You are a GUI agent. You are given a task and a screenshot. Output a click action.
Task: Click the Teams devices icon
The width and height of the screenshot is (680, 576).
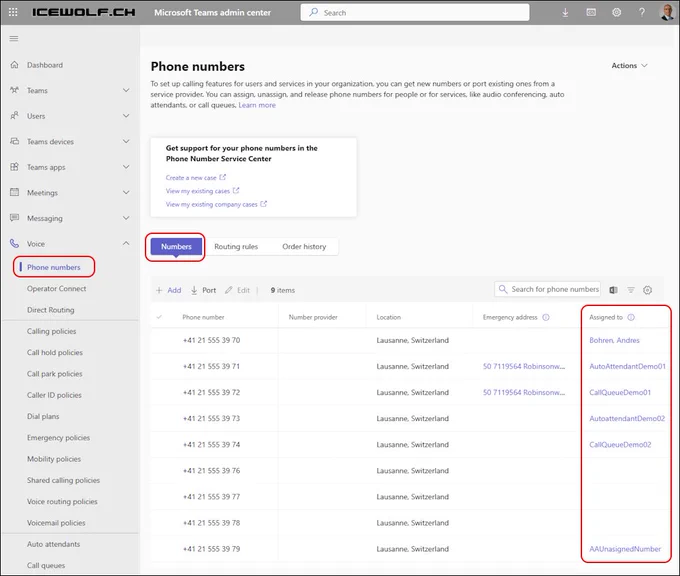pos(14,141)
